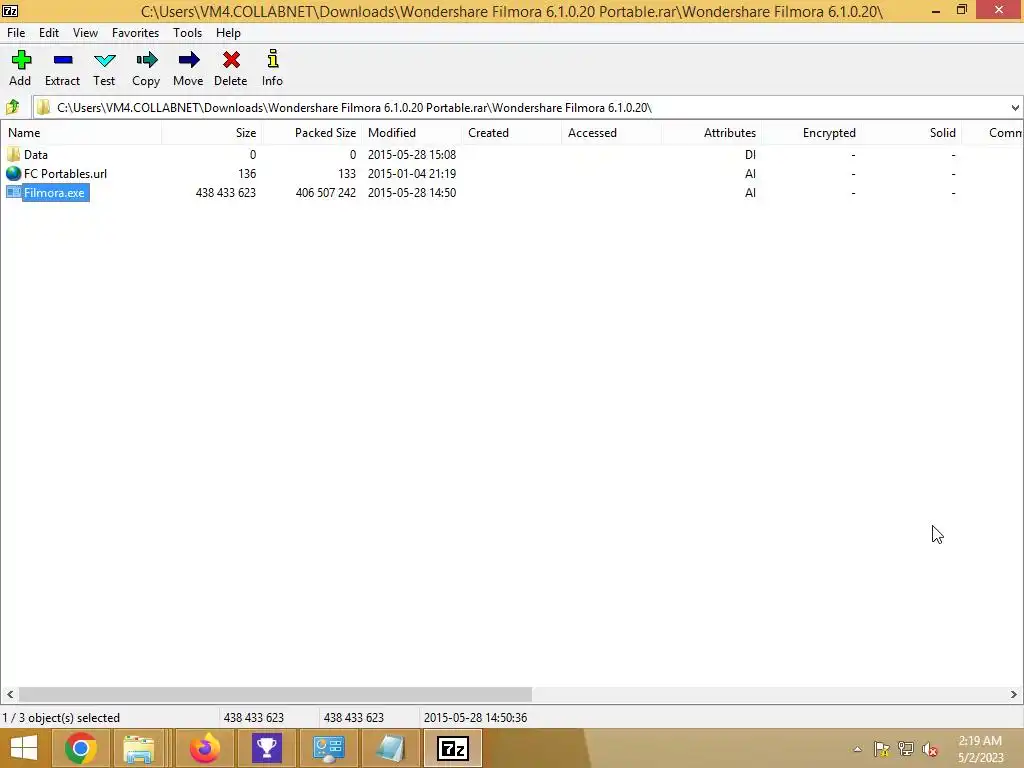Image resolution: width=1024 pixels, height=768 pixels.
Task: Sort by the Name column header
Action: point(81,133)
